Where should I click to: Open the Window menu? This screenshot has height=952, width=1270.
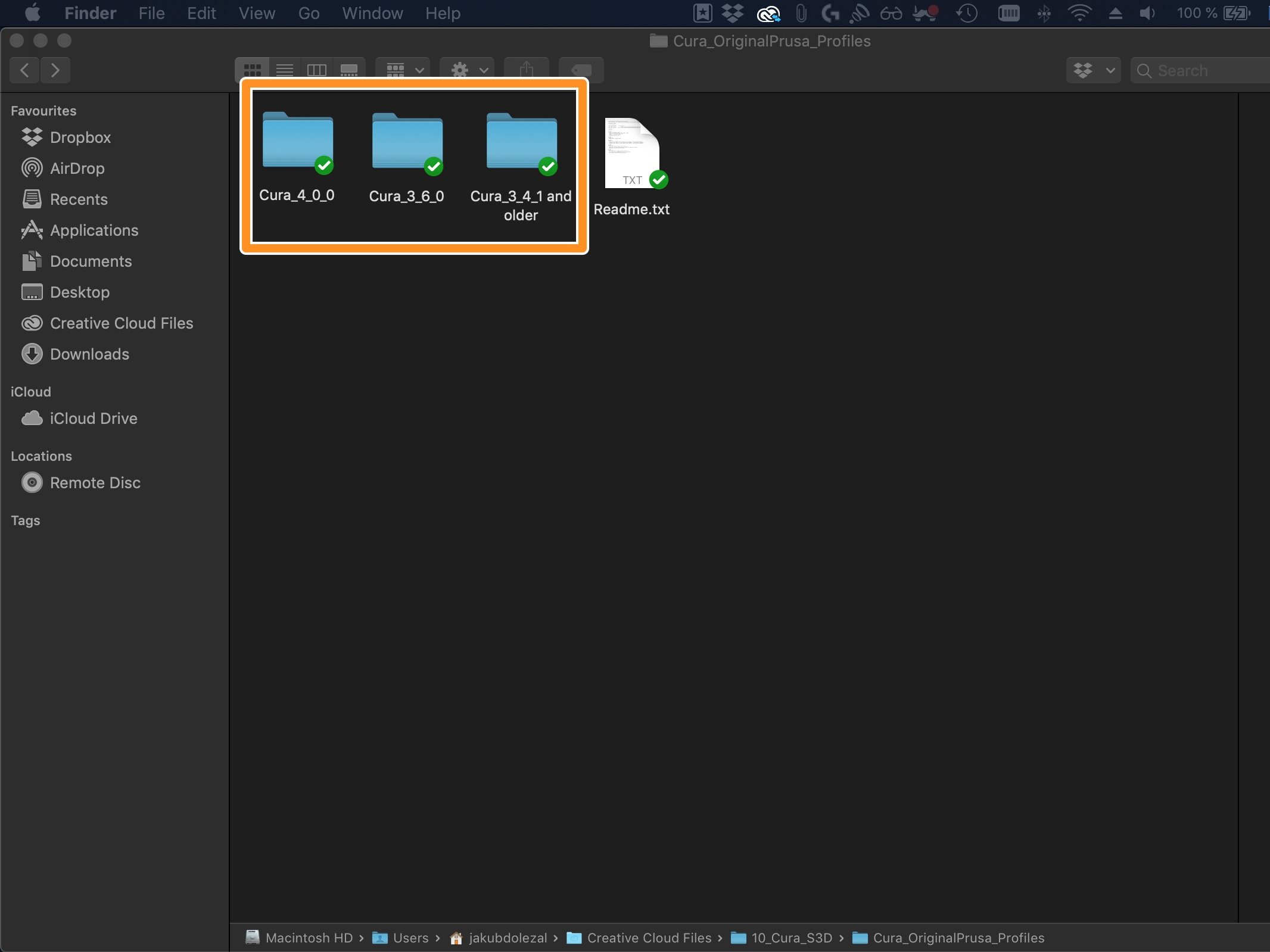(x=372, y=13)
